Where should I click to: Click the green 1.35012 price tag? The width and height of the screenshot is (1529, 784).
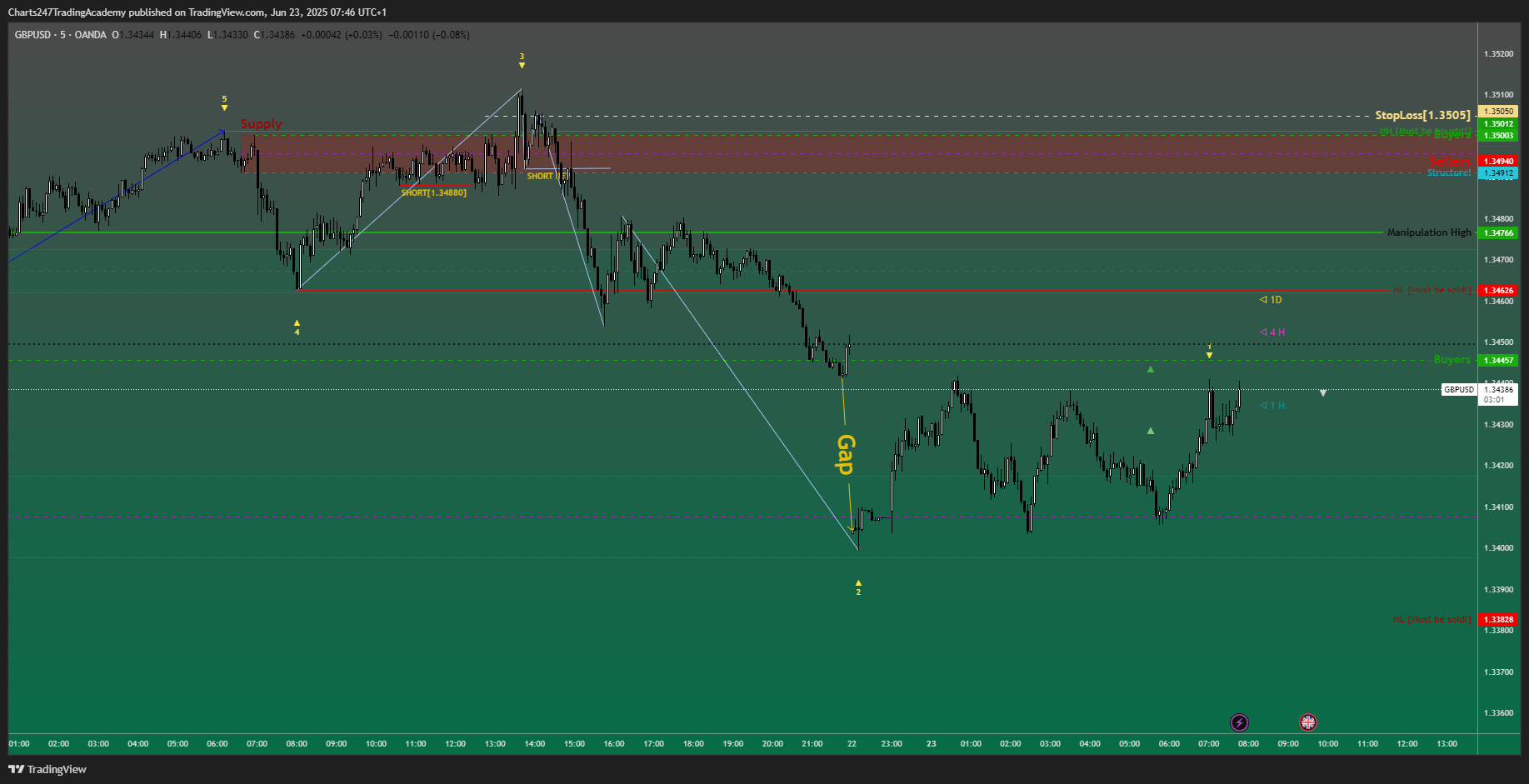coord(1497,123)
